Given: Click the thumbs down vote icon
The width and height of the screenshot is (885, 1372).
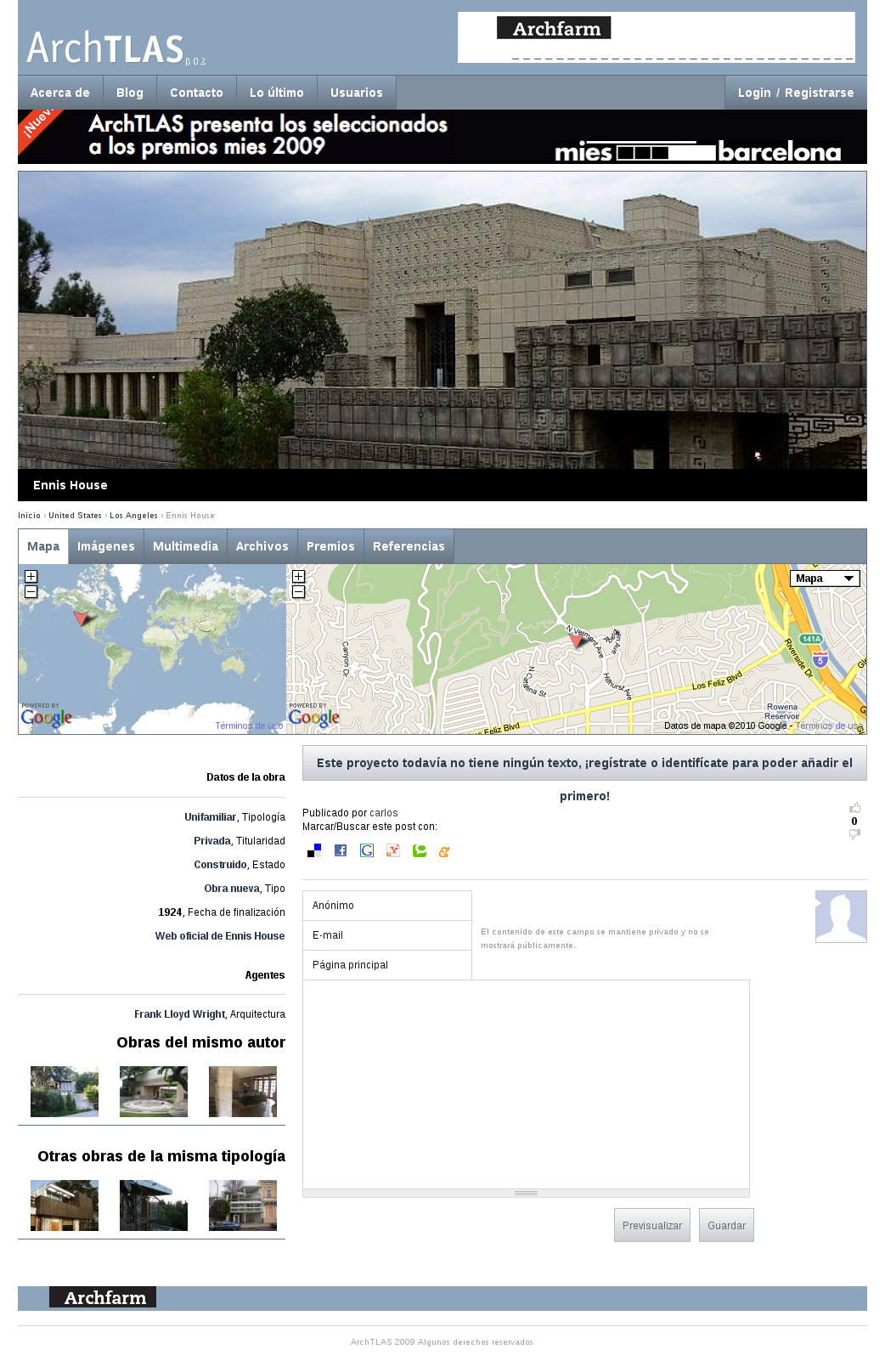Looking at the screenshot, I should click(854, 834).
